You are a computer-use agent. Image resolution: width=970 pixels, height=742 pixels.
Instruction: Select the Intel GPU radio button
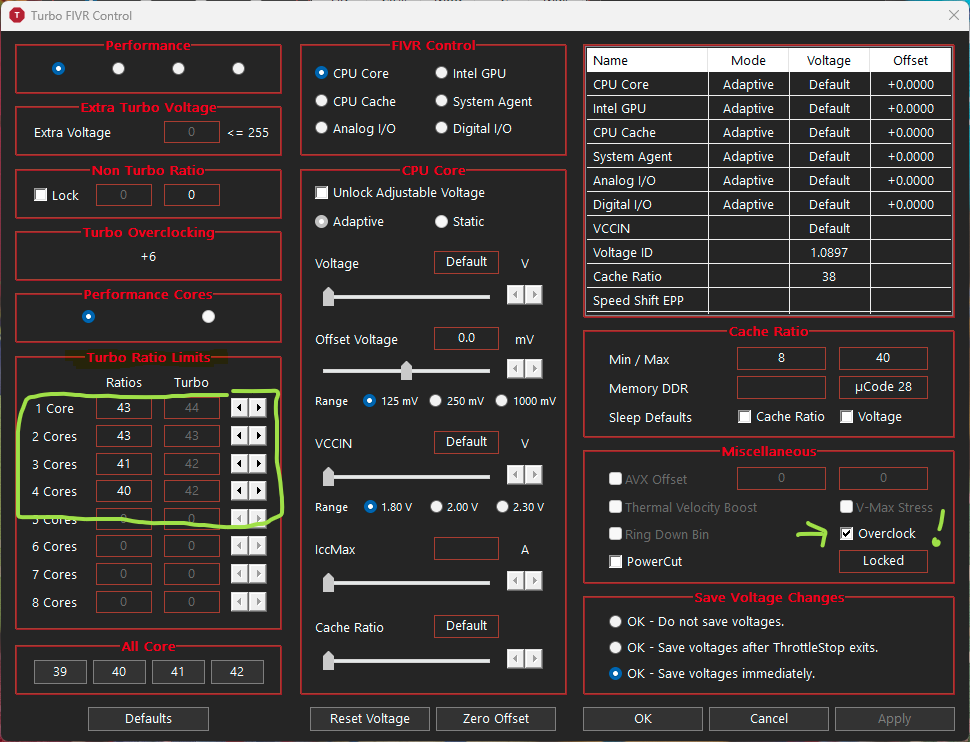tap(442, 73)
